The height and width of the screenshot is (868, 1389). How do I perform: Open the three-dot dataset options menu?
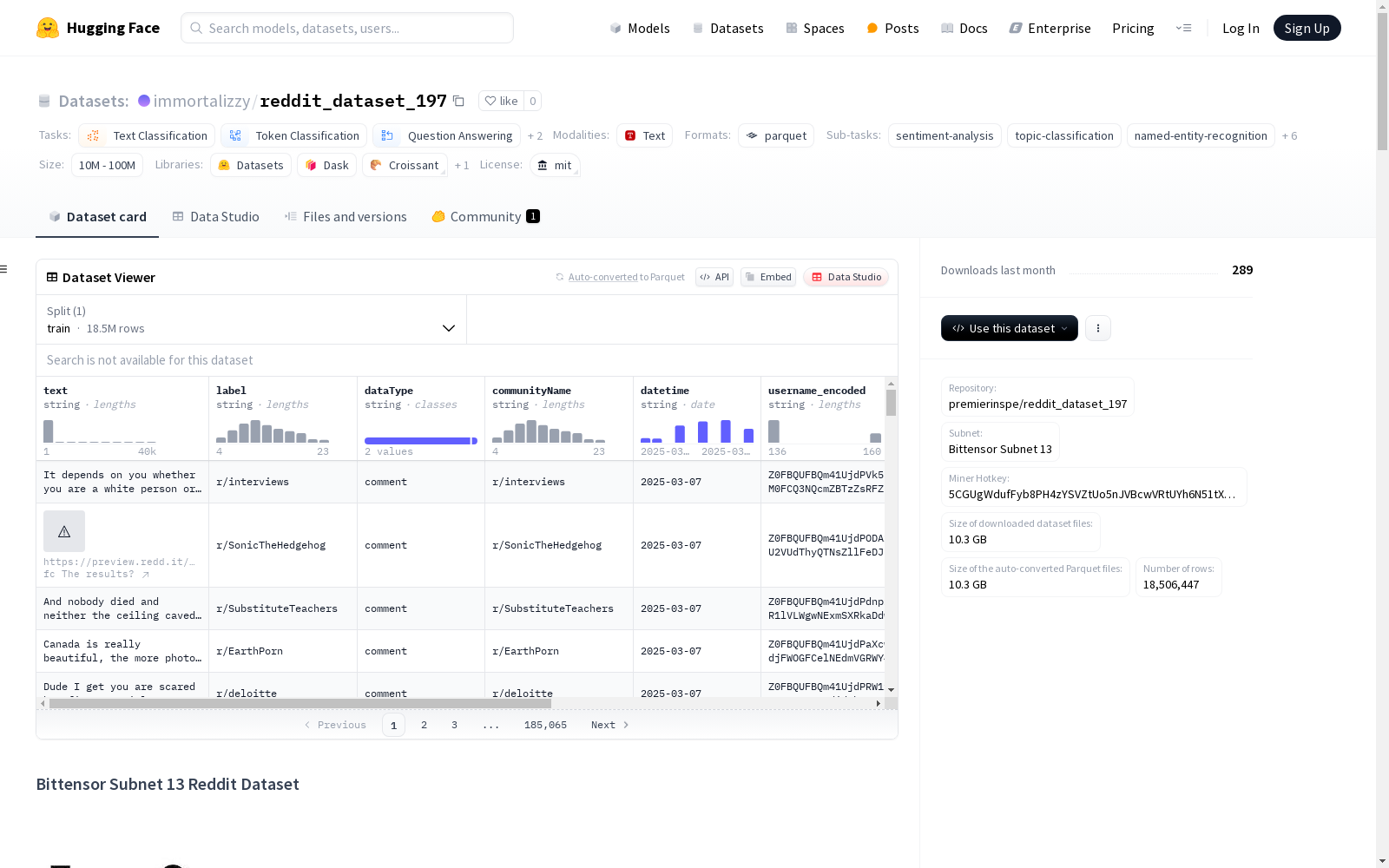[1098, 328]
